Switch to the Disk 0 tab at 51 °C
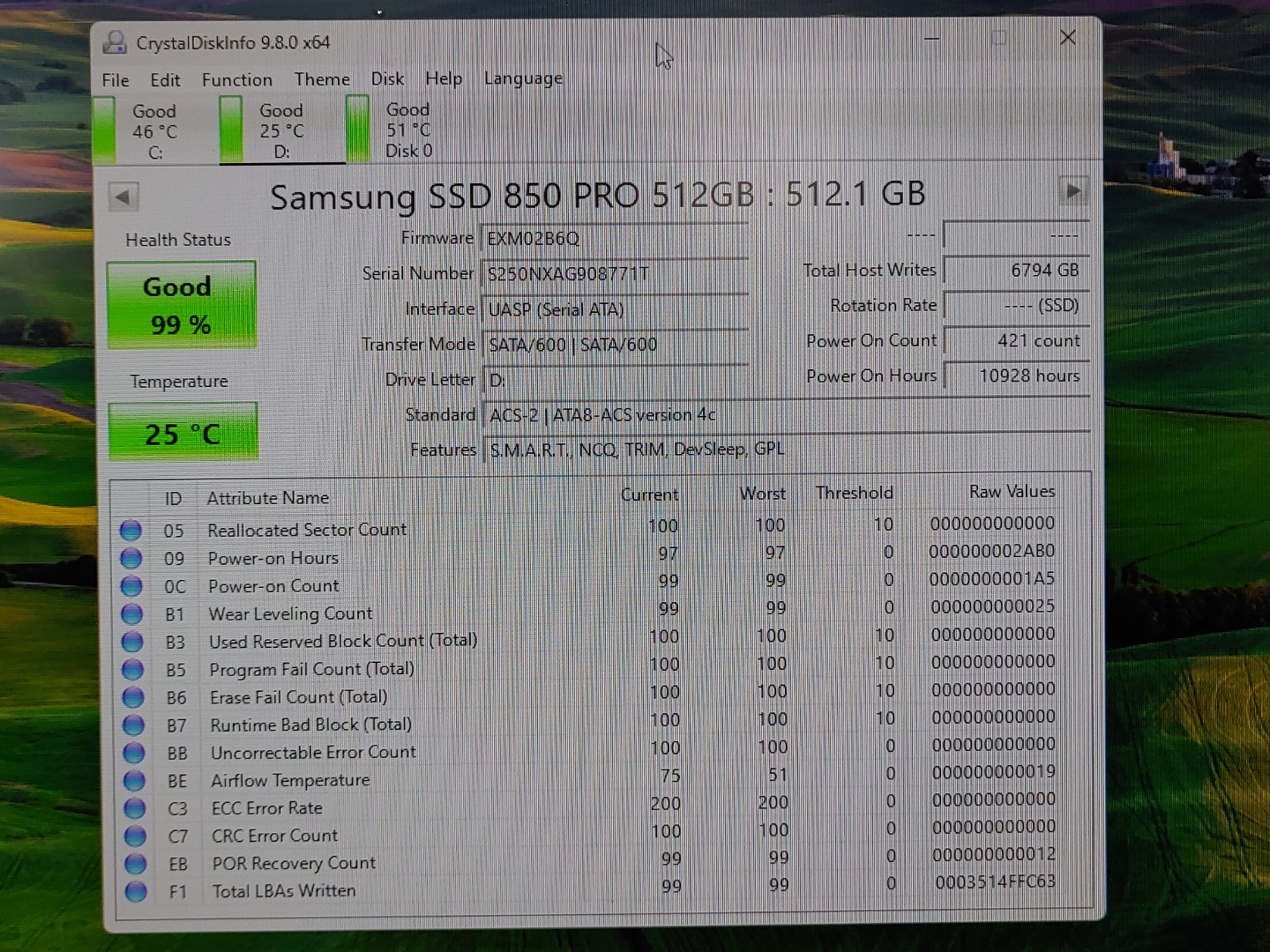 point(408,130)
